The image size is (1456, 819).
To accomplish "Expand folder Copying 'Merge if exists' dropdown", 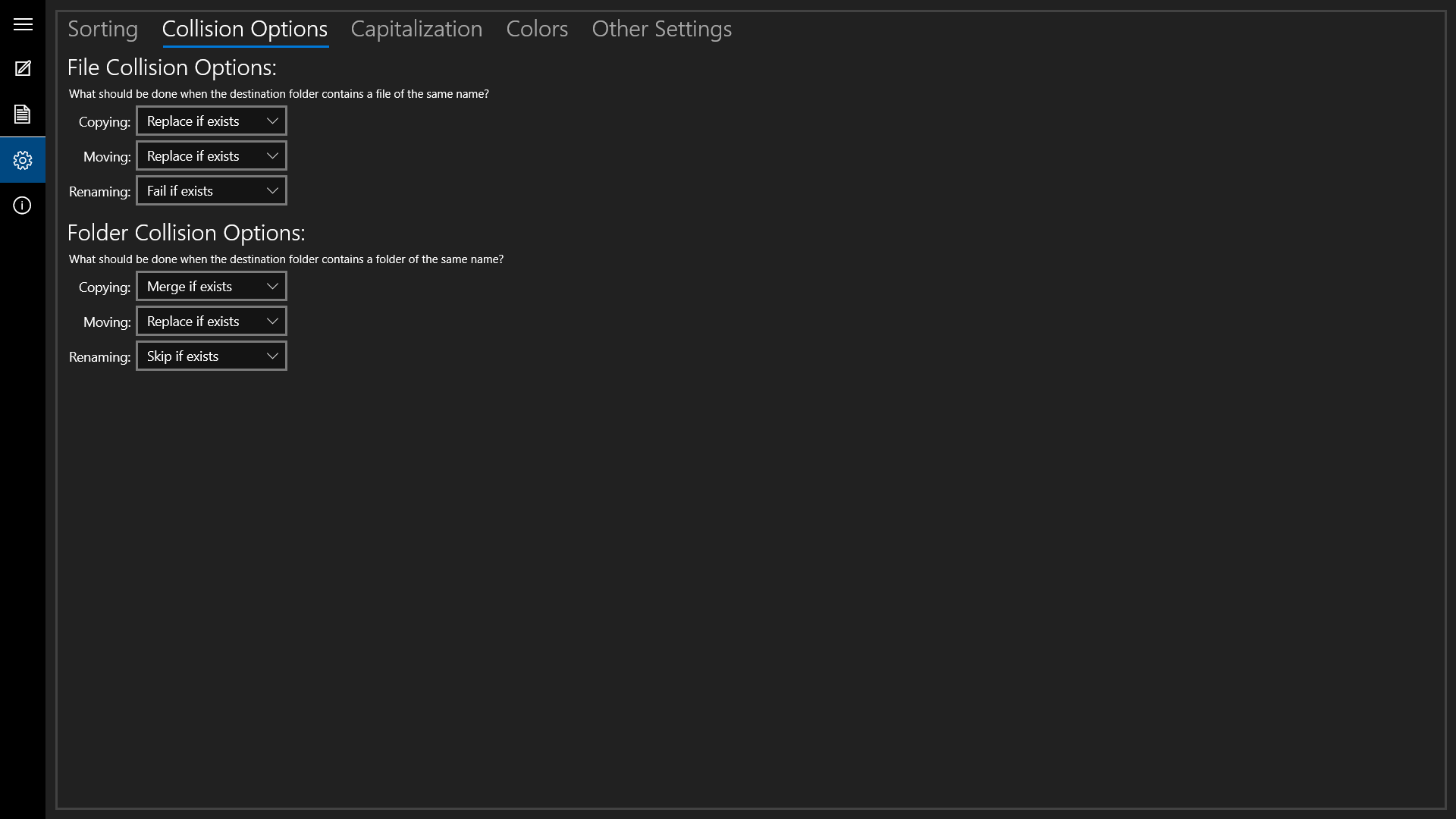I will click(x=212, y=287).
